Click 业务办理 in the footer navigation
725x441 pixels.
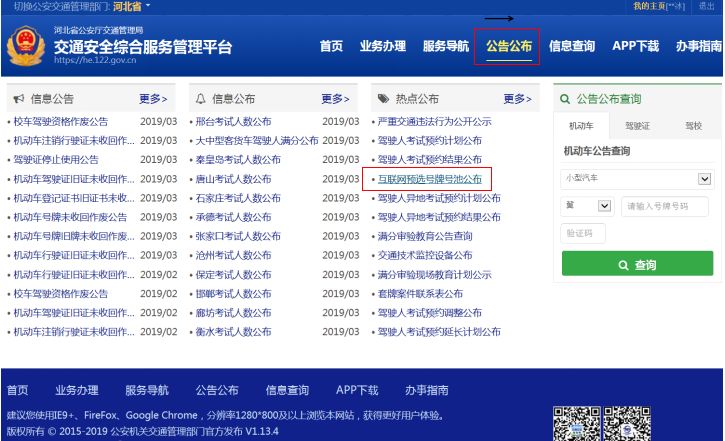77,390
